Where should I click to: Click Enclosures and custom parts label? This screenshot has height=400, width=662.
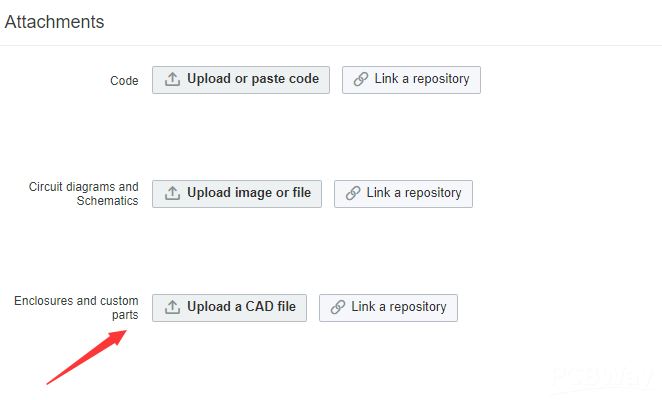coord(76,307)
